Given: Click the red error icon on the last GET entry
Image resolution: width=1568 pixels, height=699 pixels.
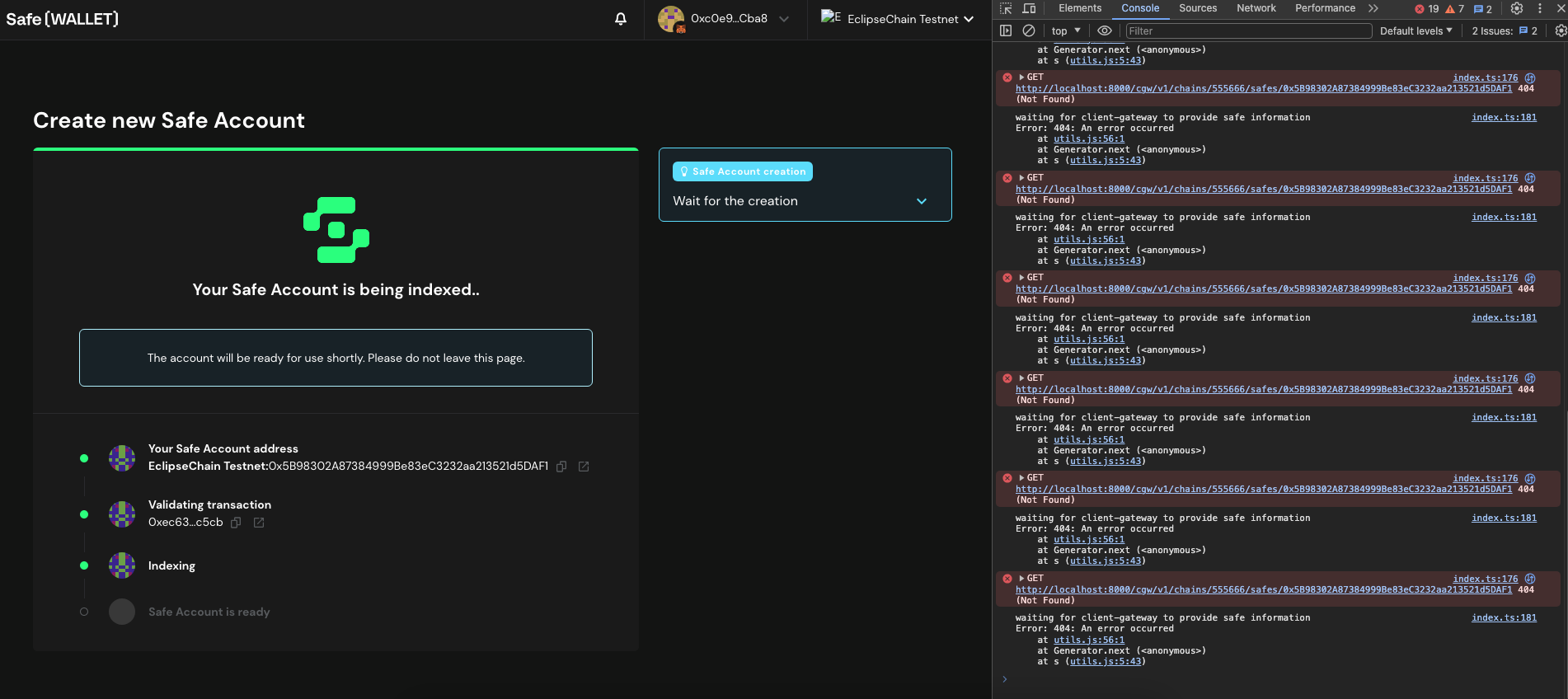Looking at the screenshot, I should pos(1007,579).
